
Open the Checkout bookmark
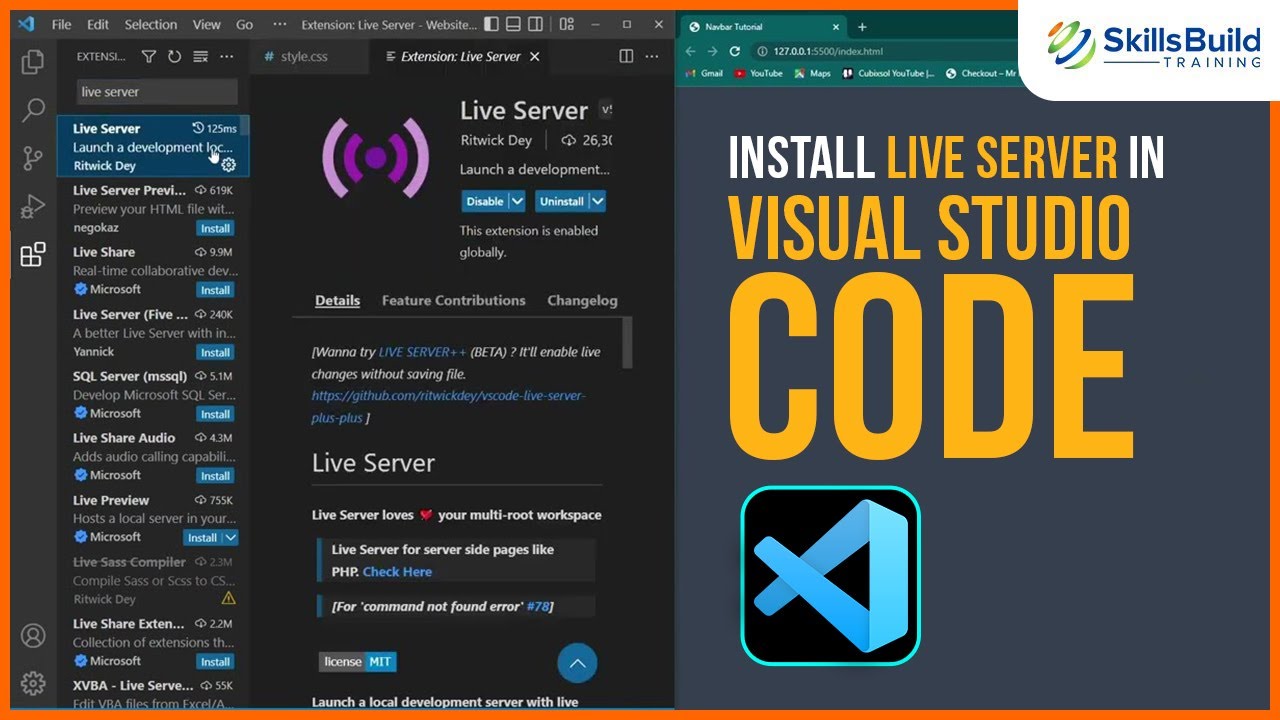pyautogui.click(x=981, y=73)
